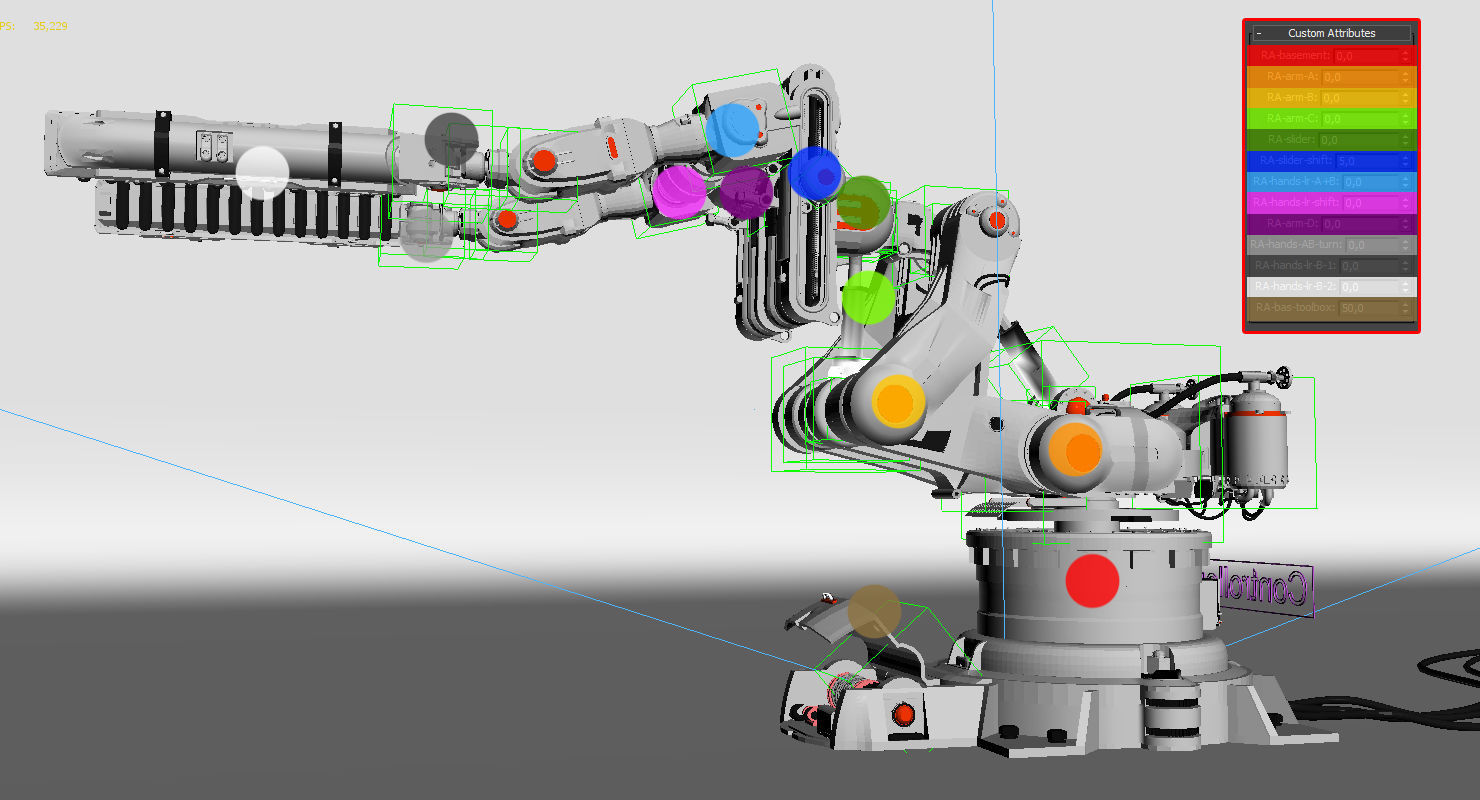1480x800 pixels.
Task: Click the 'RA-arm-C:' label
Action: [x=1293, y=119]
